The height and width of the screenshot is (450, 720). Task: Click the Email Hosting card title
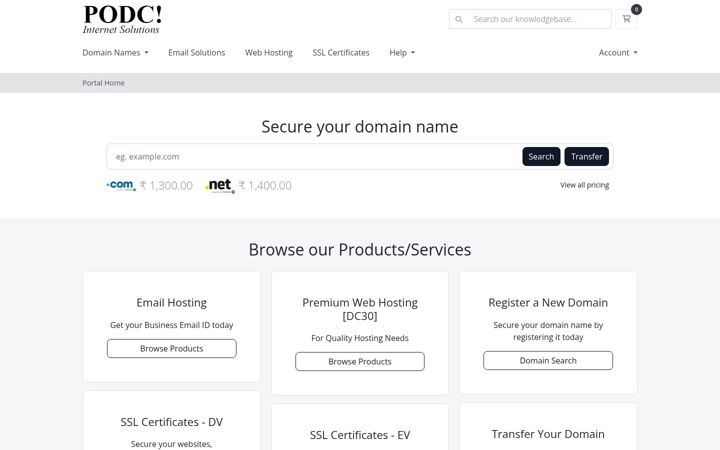[x=172, y=303]
